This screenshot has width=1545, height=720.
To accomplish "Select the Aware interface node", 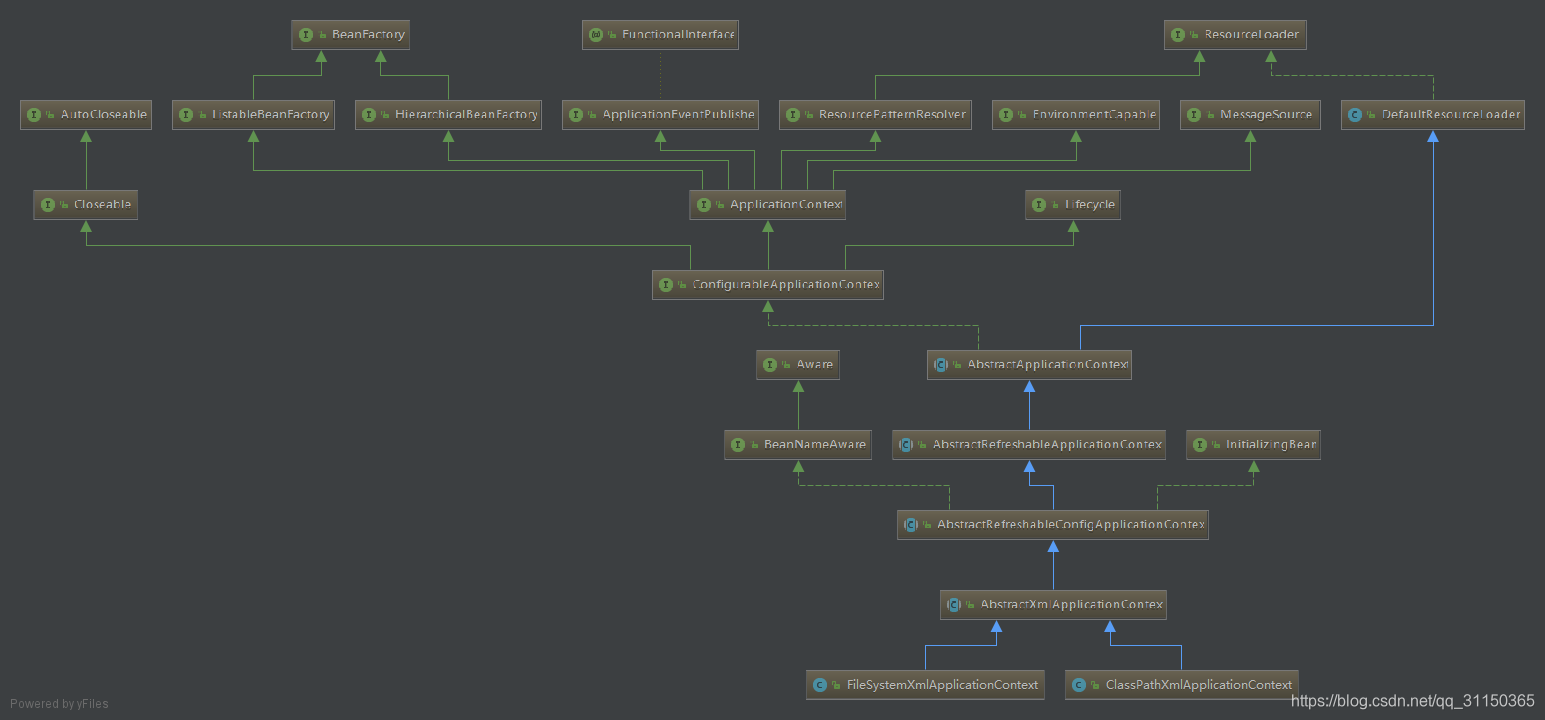I will pos(797,365).
